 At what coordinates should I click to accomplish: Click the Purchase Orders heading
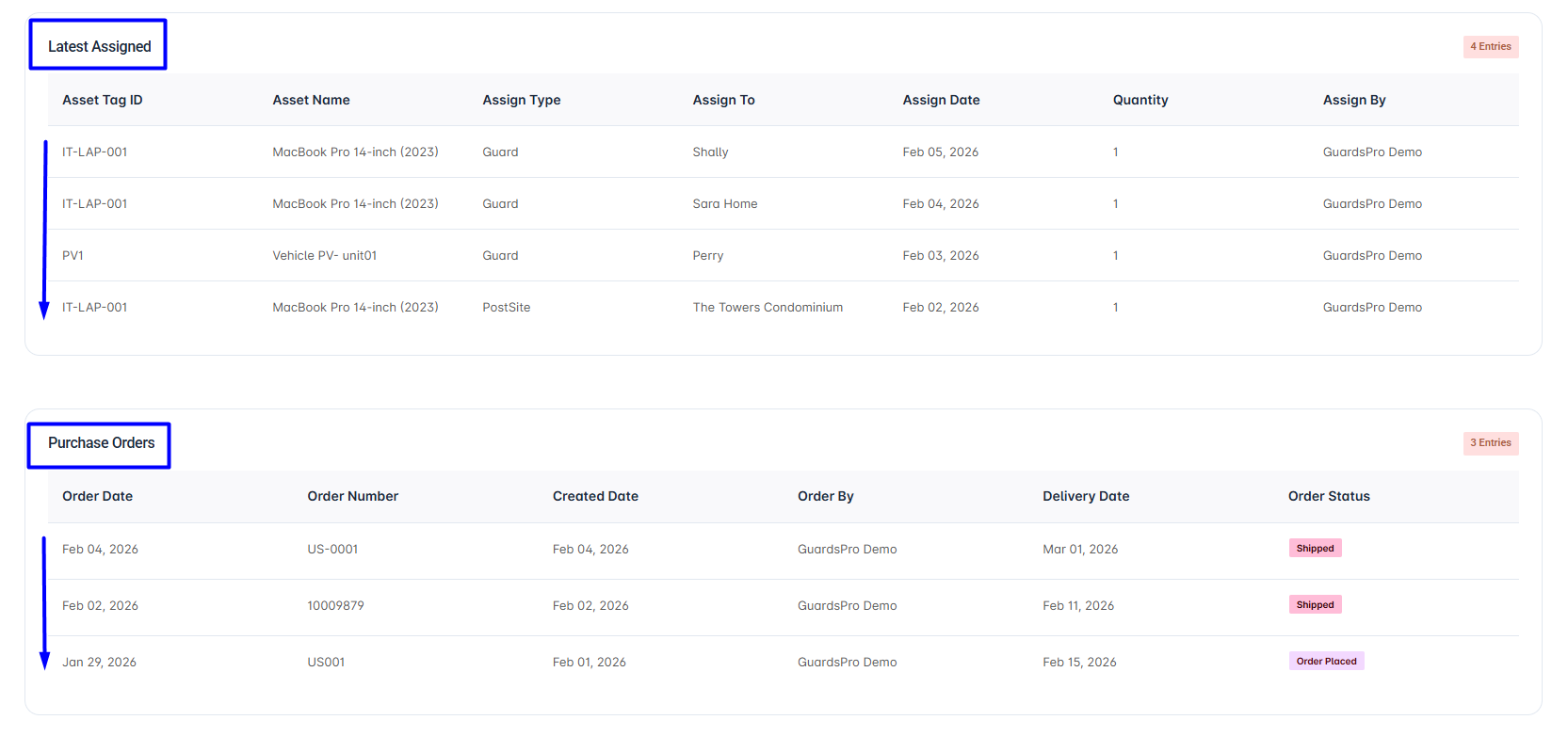(x=101, y=442)
